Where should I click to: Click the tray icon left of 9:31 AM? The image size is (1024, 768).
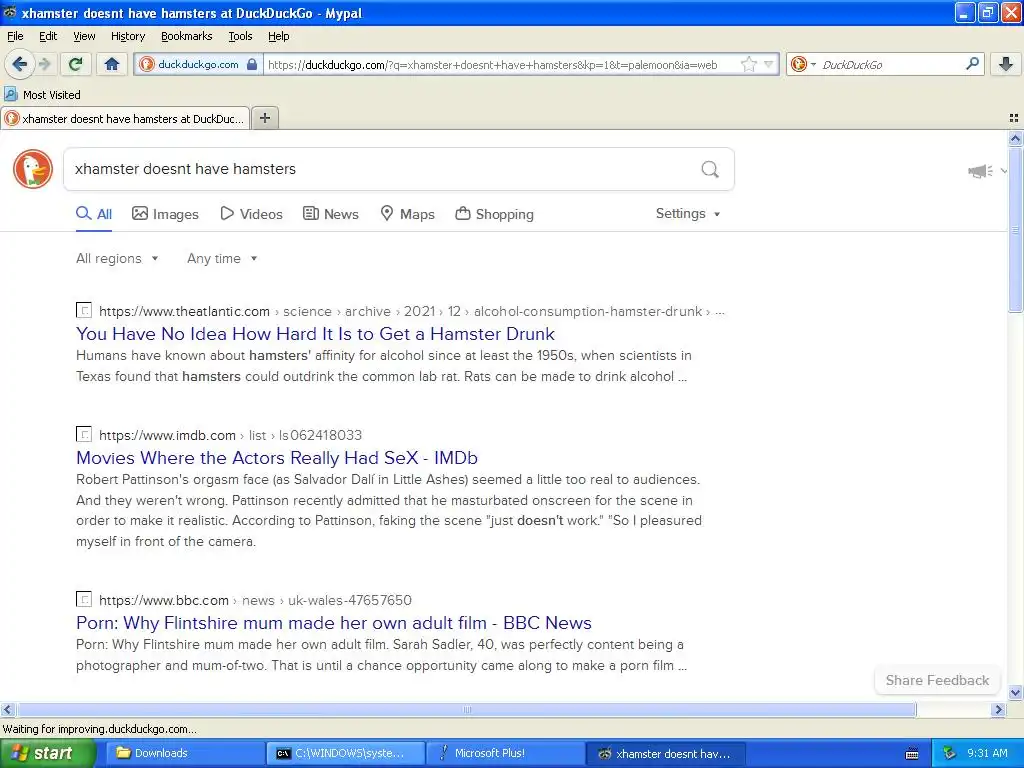950,753
